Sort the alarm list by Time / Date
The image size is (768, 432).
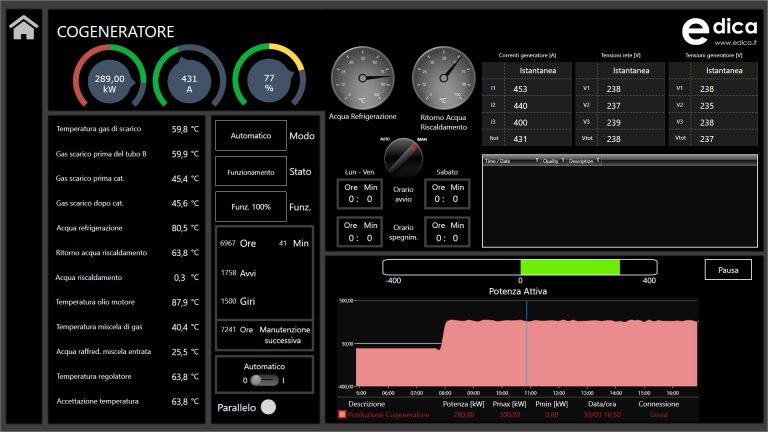(x=511, y=161)
